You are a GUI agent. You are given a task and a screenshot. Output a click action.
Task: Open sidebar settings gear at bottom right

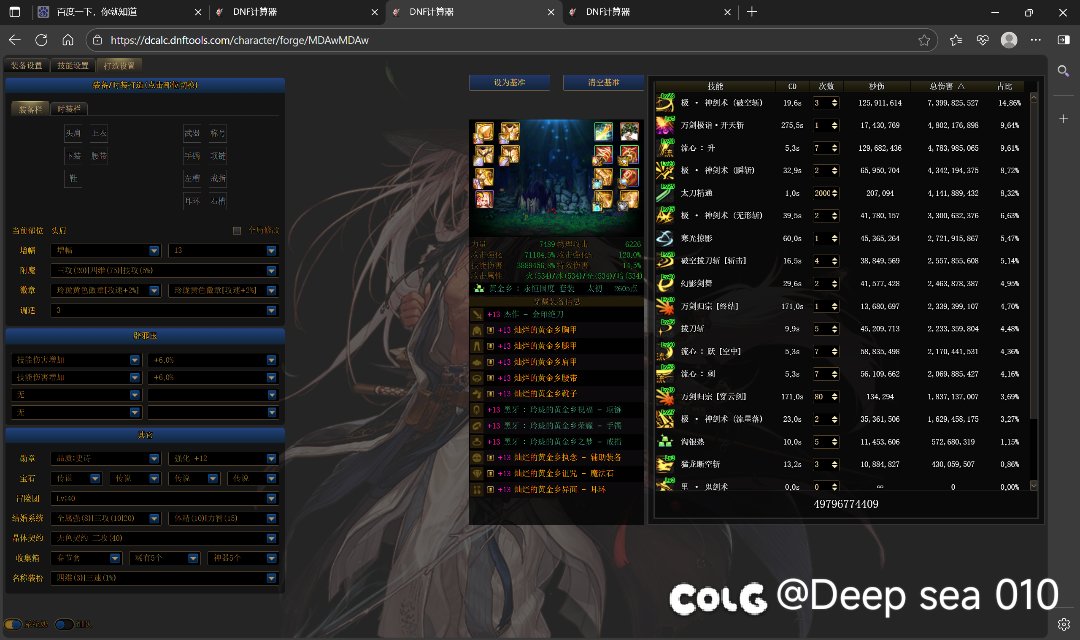[x=1063, y=624]
